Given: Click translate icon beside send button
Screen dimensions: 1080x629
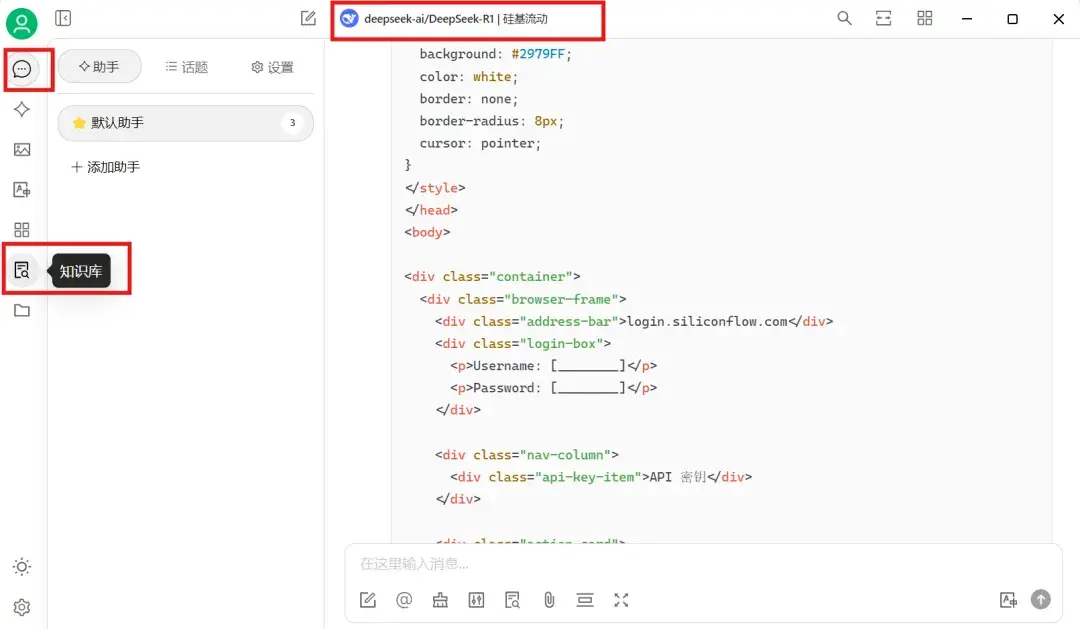Looking at the screenshot, I should pyautogui.click(x=1008, y=600).
